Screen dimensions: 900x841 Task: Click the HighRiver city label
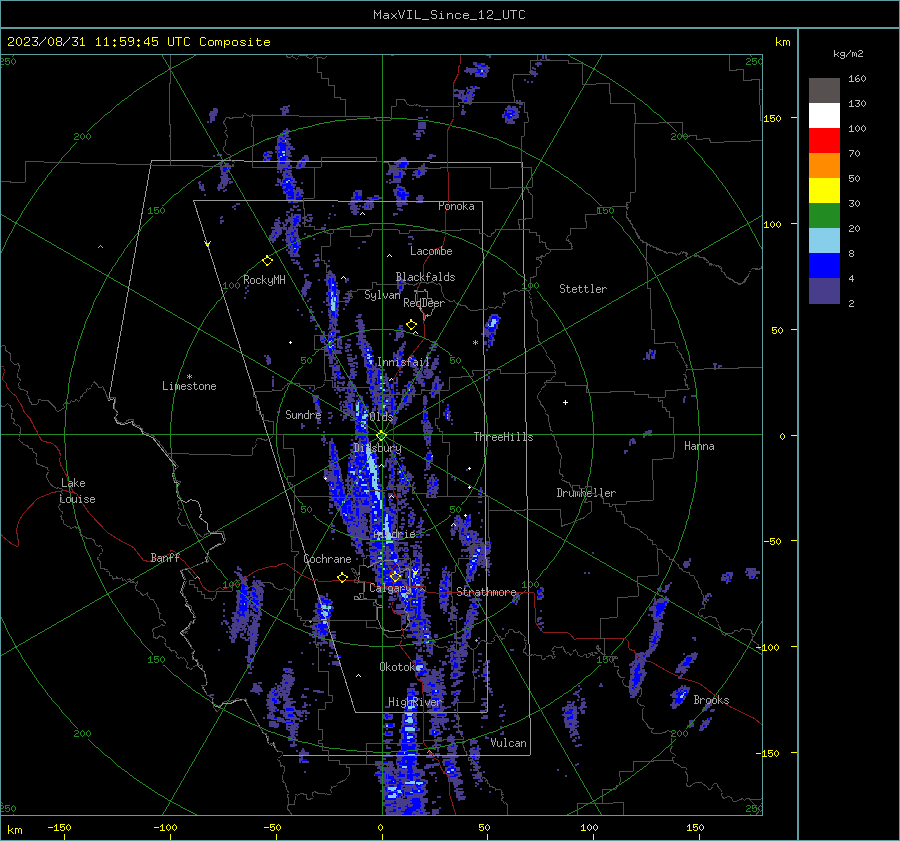click(414, 702)
